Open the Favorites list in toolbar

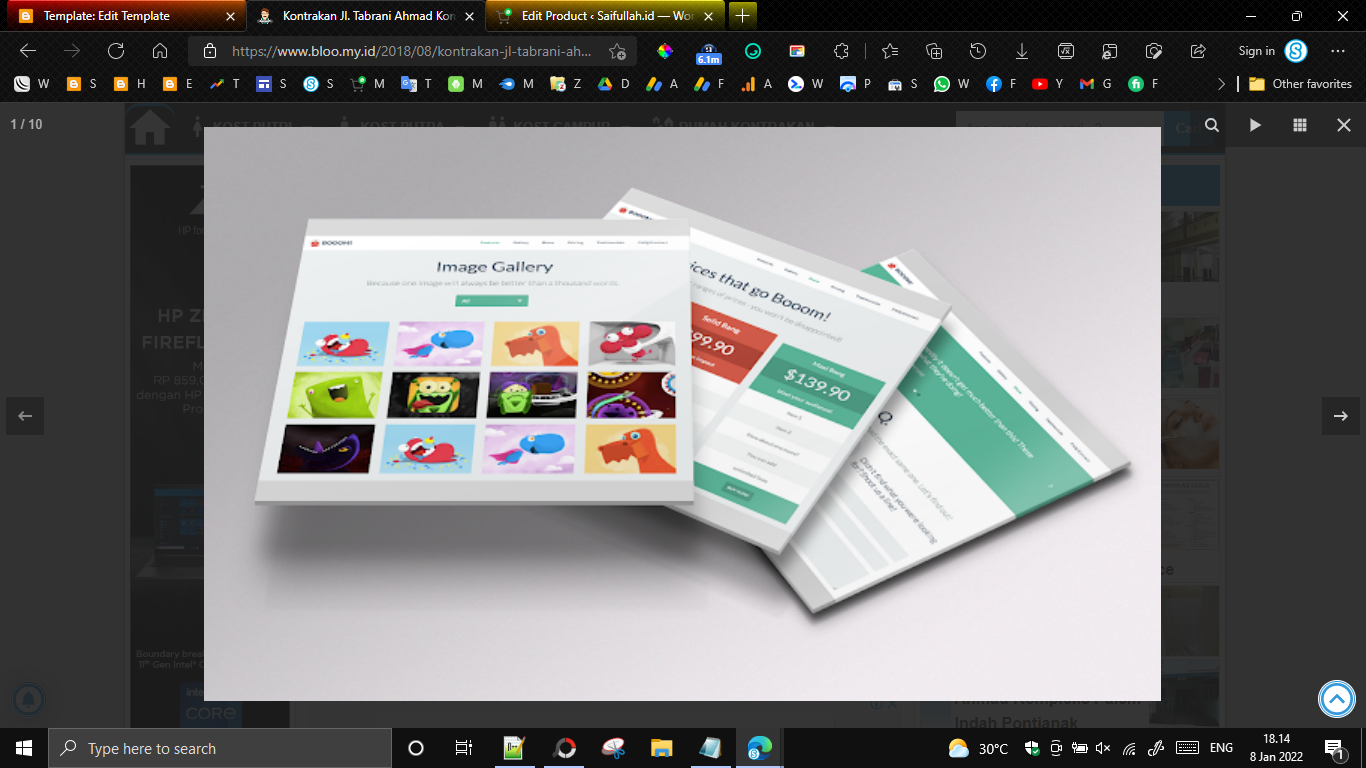(889, 51)
